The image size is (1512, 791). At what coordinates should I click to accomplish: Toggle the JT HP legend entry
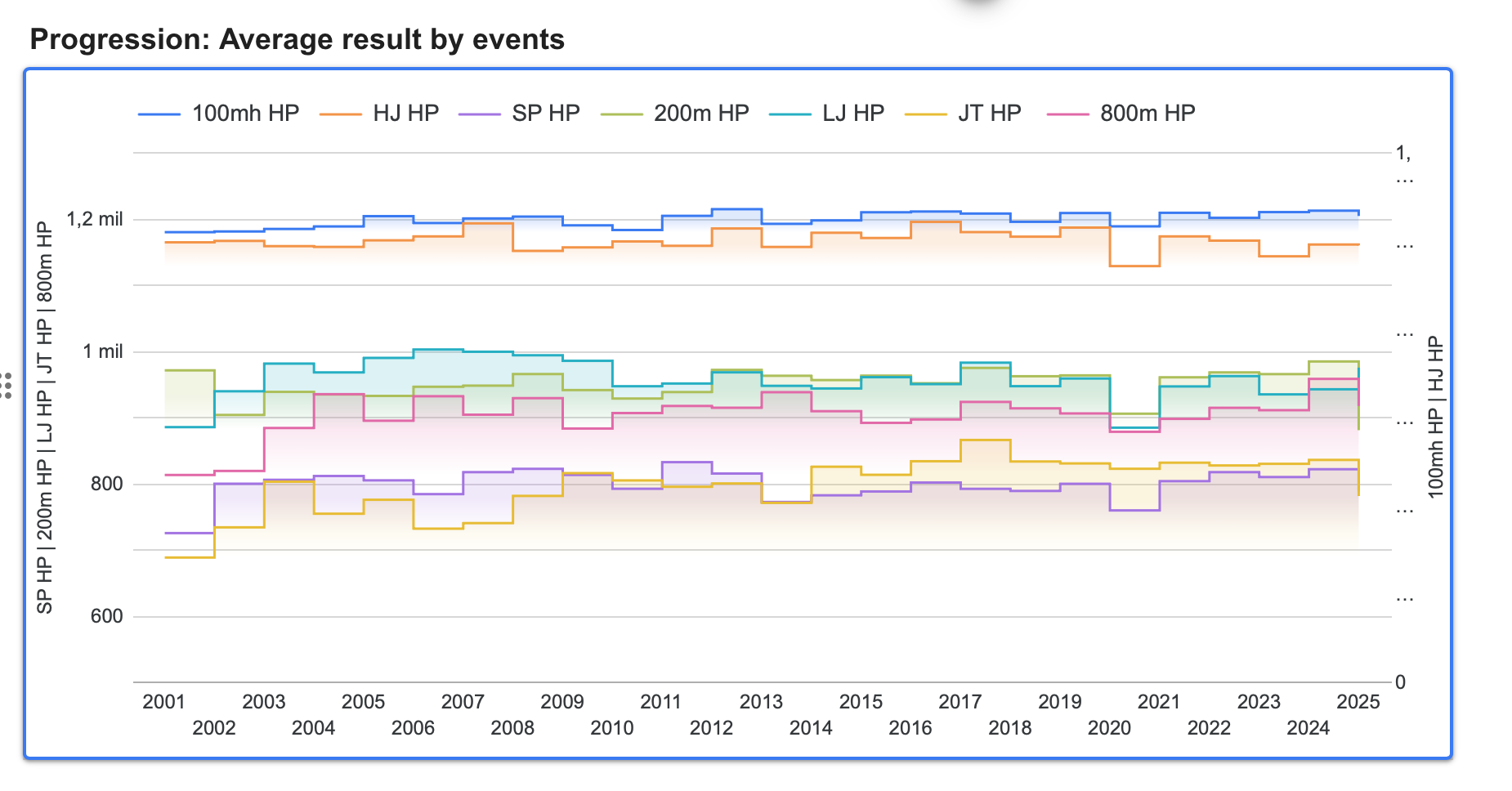pyautogui.click(x=964, y=114)
